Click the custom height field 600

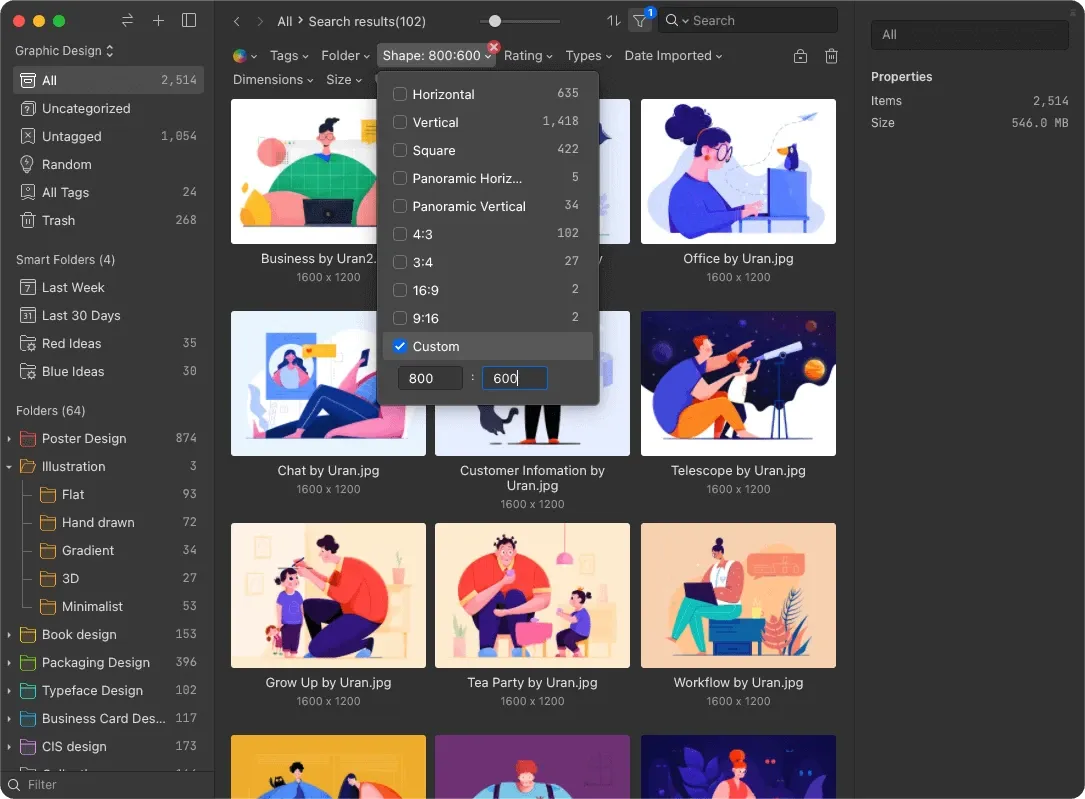514,378
